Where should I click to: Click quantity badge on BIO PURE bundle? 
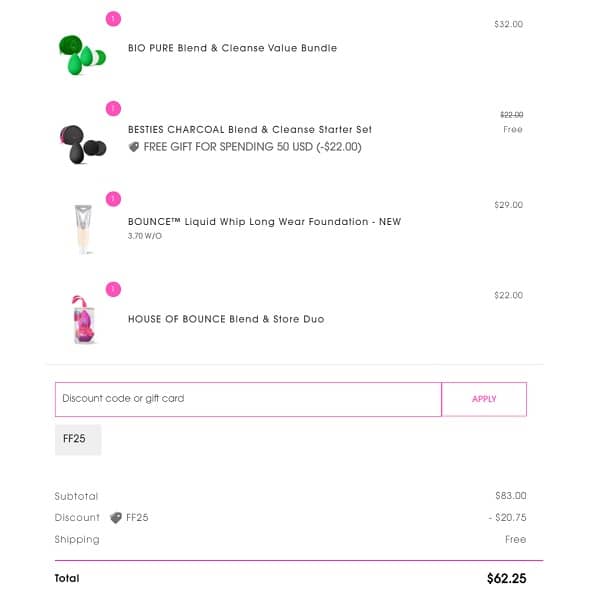[112, 19]
